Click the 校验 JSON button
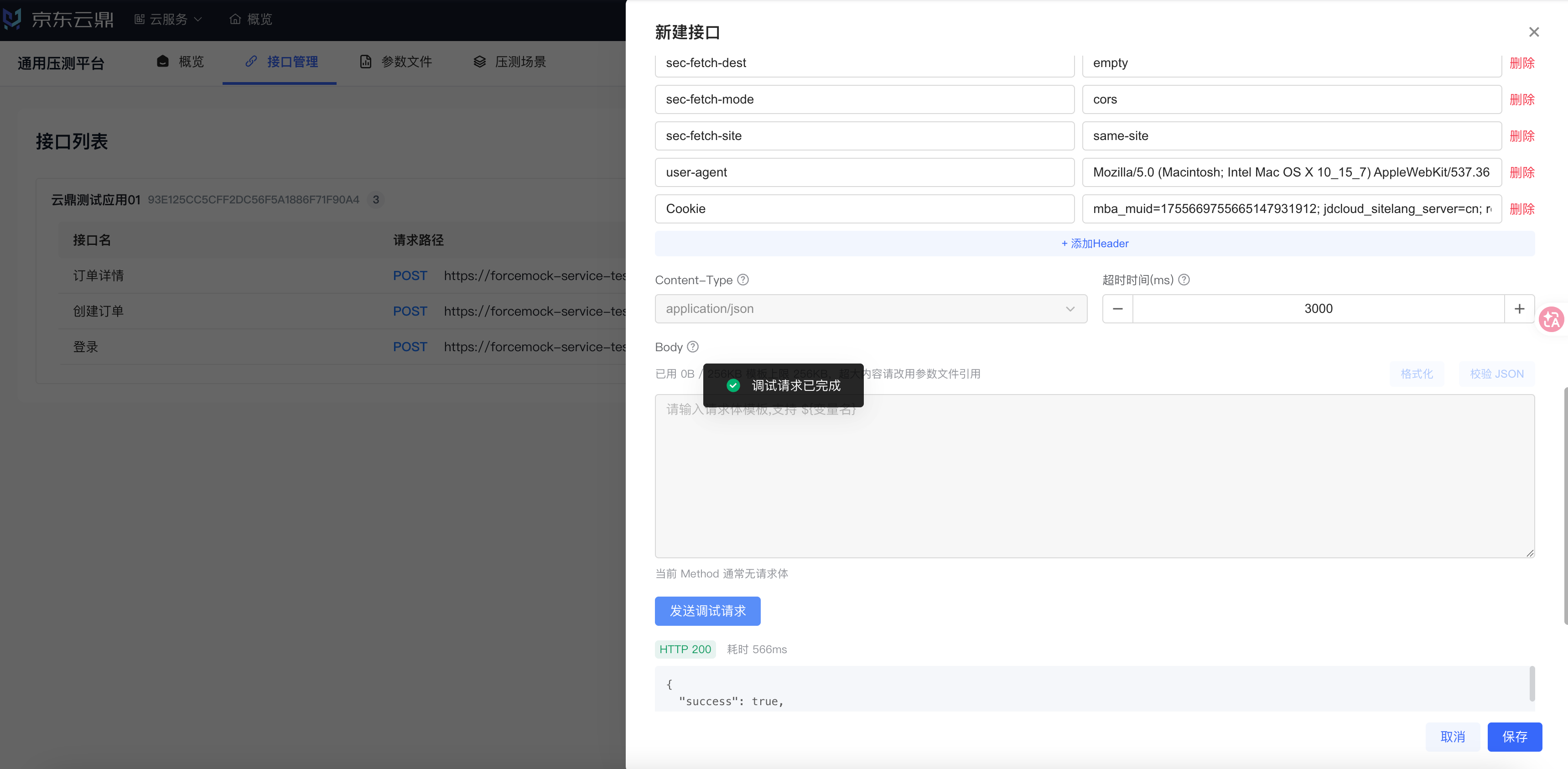This screenshot has height=769, width=1568. [x=1497, y=374]
